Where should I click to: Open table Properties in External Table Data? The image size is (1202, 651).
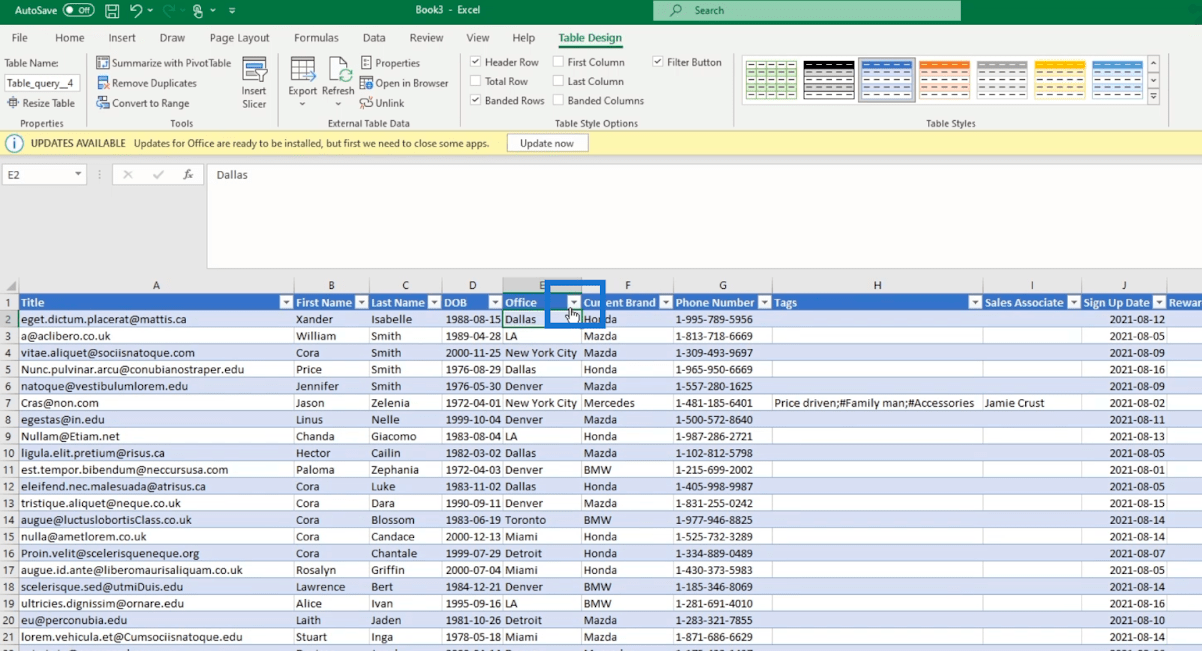[390, 63]
